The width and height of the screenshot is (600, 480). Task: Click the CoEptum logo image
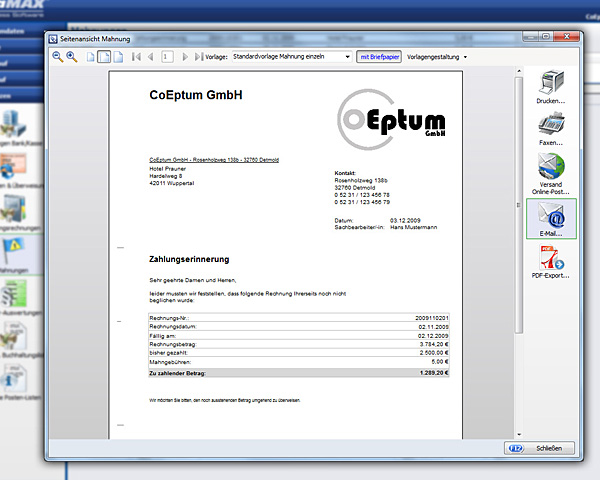click(391, 119)
